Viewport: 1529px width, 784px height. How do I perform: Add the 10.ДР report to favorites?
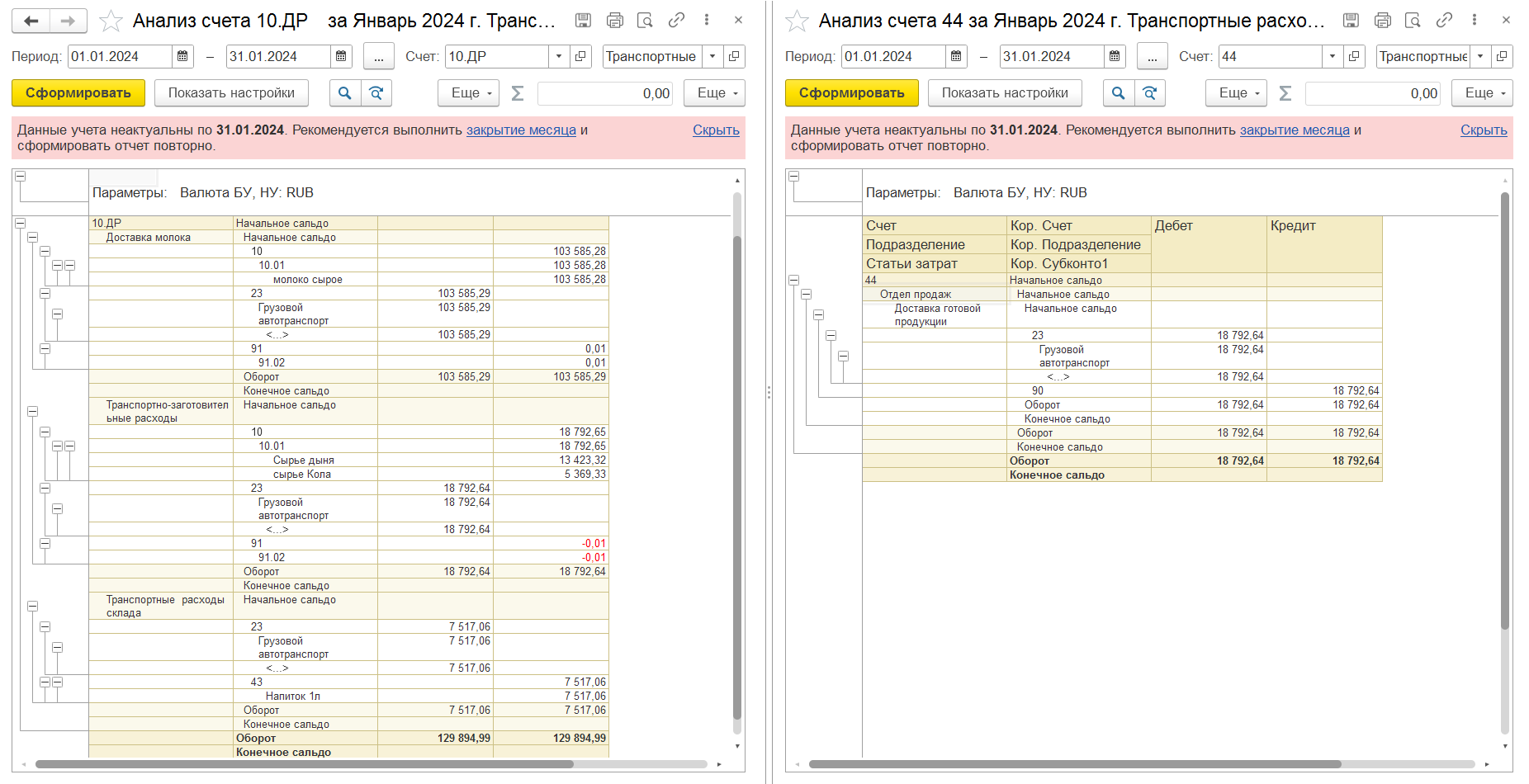(x=111, y=21)
